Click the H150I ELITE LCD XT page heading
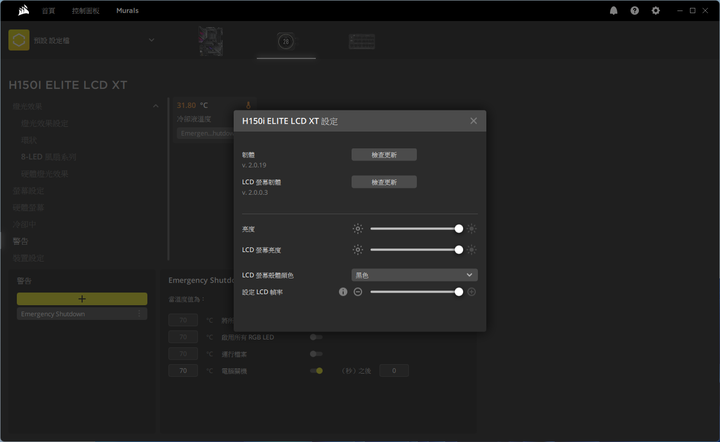 pos(68,85)
